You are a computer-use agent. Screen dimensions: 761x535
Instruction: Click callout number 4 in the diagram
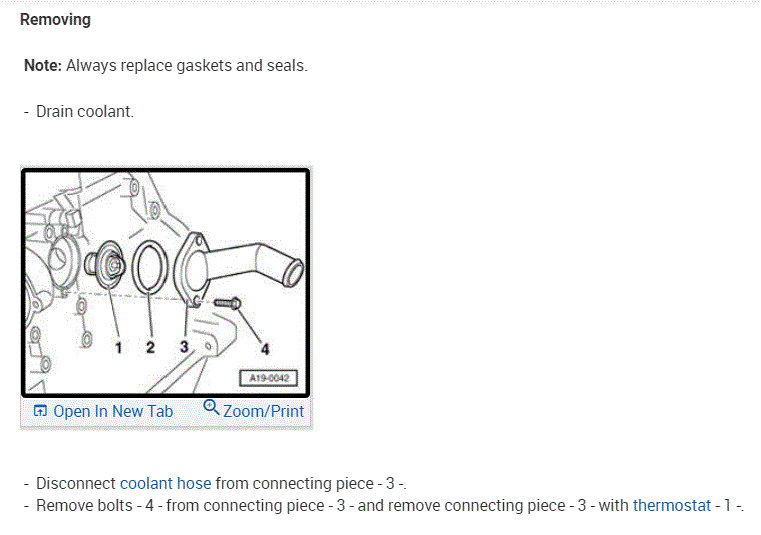click(265, 349)
